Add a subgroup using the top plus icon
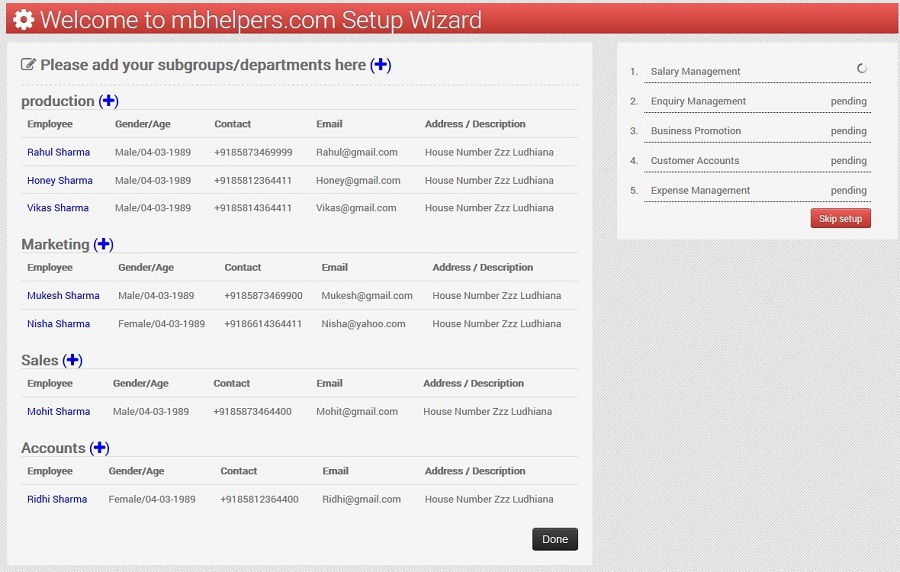 pos(380,65)
